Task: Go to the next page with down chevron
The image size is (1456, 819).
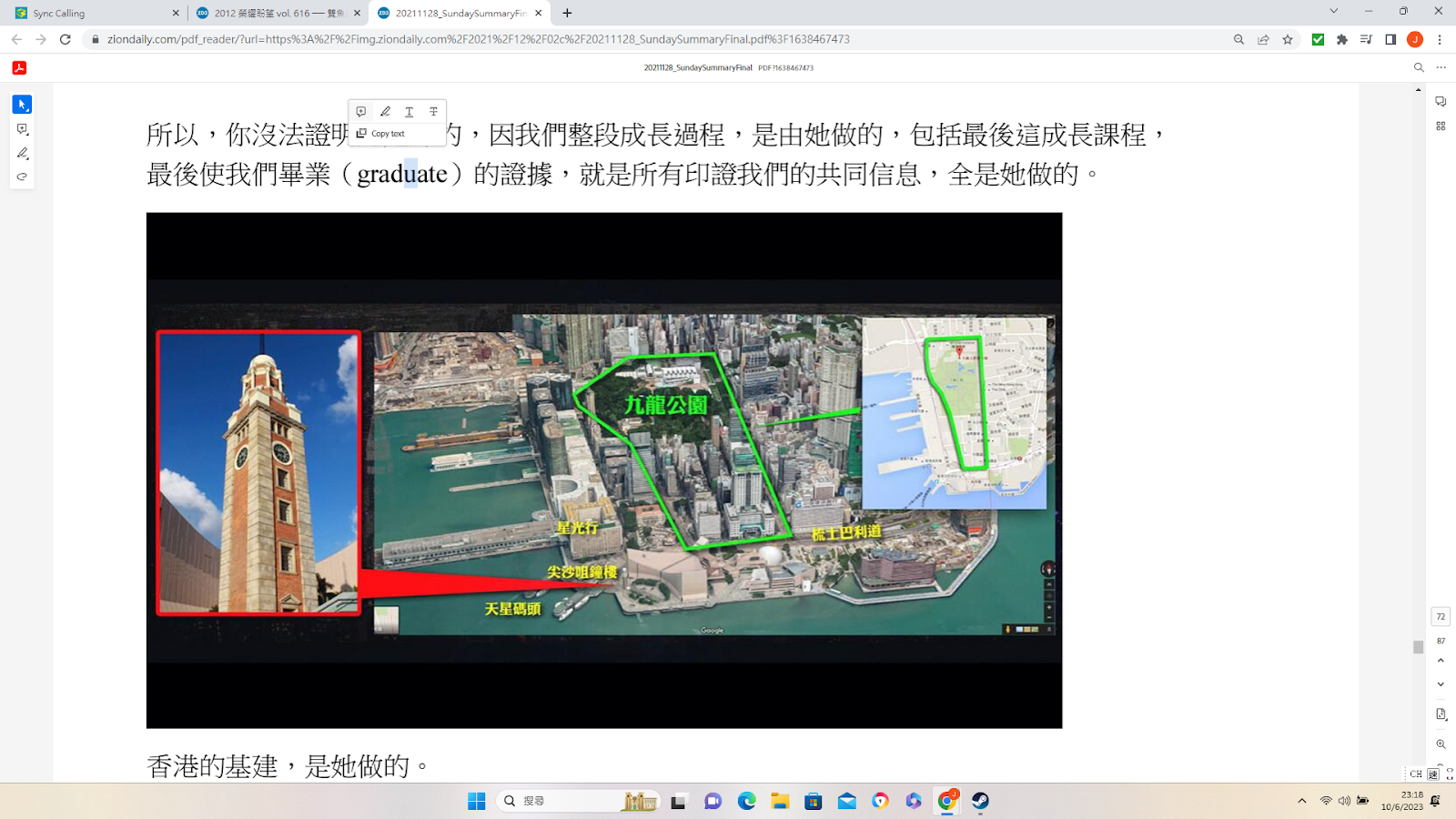Action: point(1441,684)
